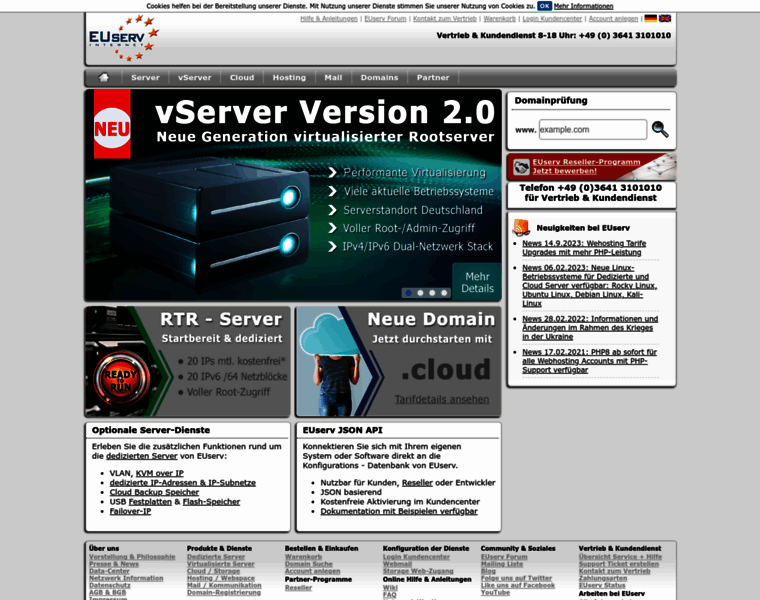
Task: Click the handshake icon in reseller banner
Action: tap(521, 167)
